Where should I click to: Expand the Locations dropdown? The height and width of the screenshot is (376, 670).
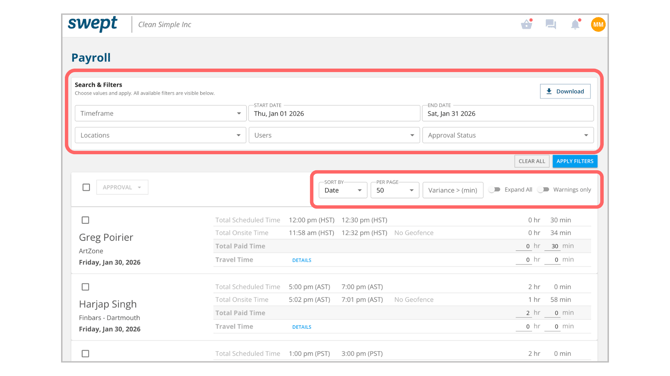point(160,135)
